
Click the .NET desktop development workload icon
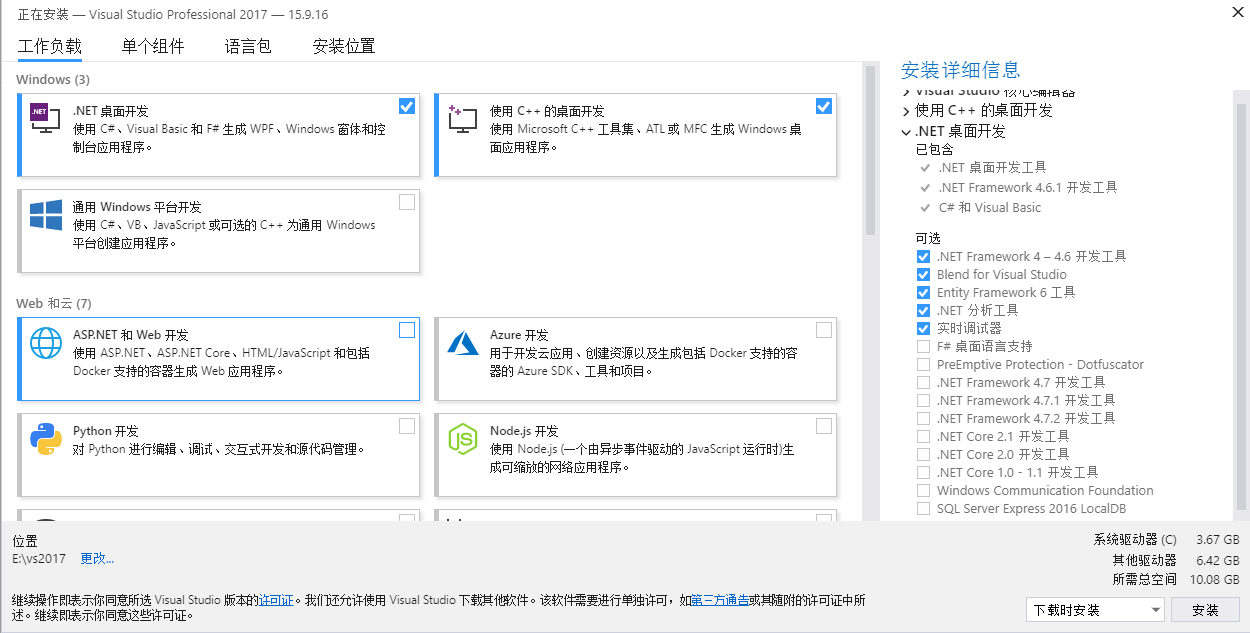45,118
